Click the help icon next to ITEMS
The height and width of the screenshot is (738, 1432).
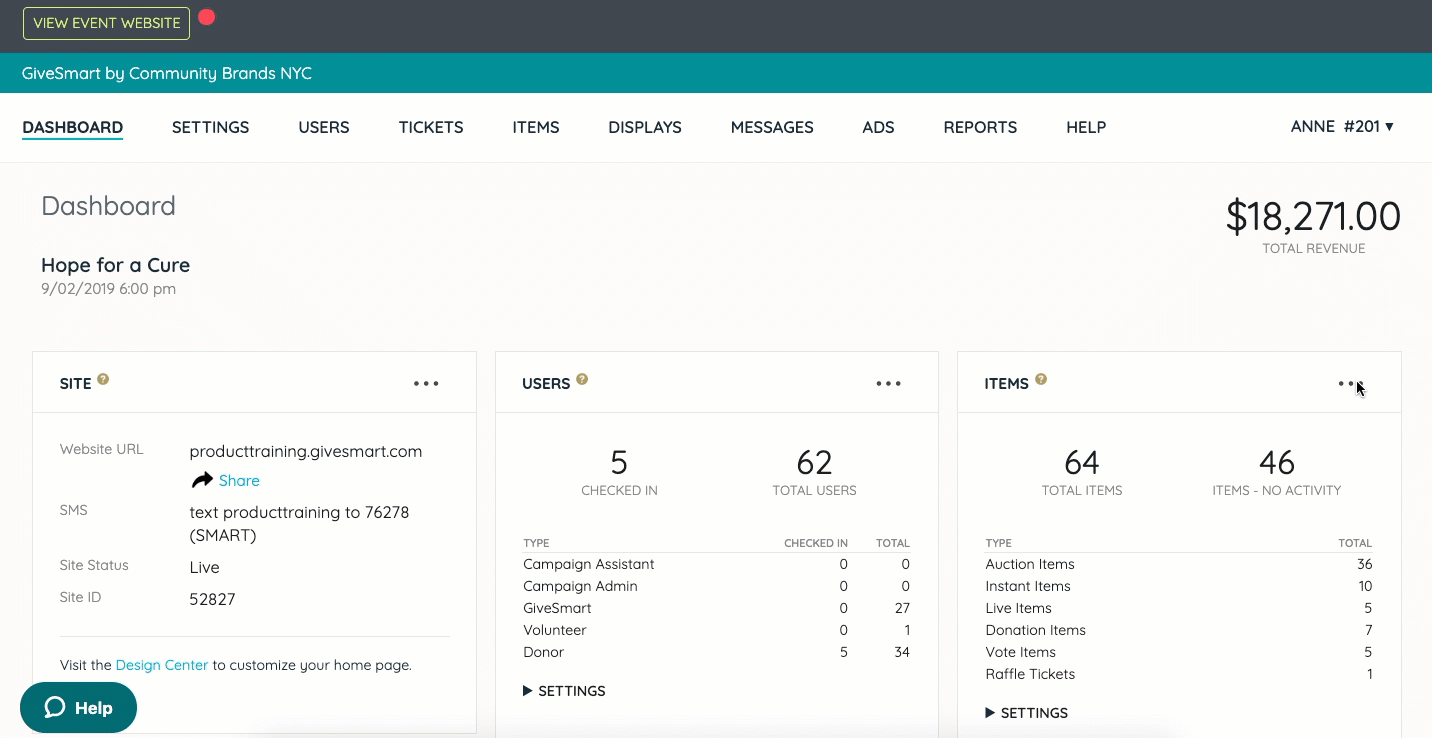[x=1041, y=380]
